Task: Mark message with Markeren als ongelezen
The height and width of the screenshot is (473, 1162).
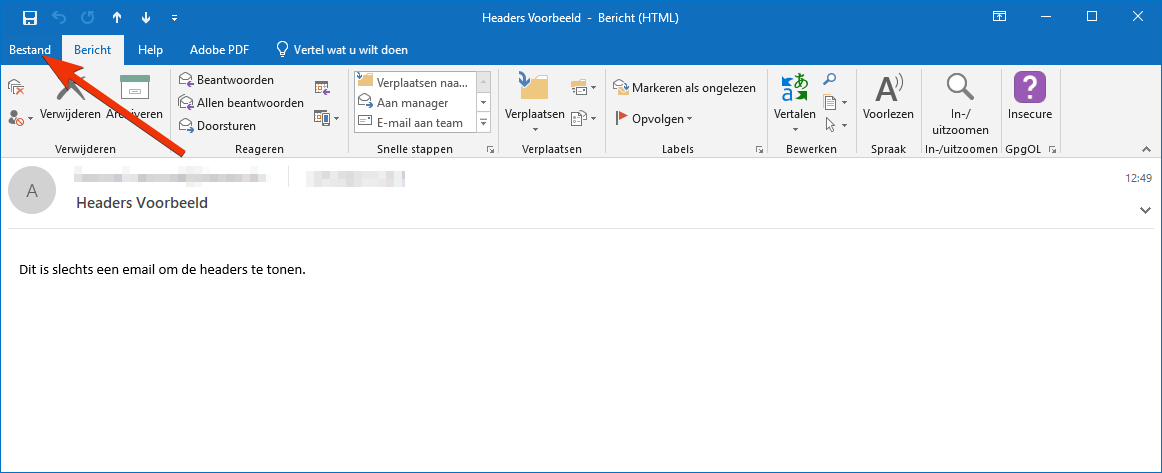Action: [x=685, y=88]
